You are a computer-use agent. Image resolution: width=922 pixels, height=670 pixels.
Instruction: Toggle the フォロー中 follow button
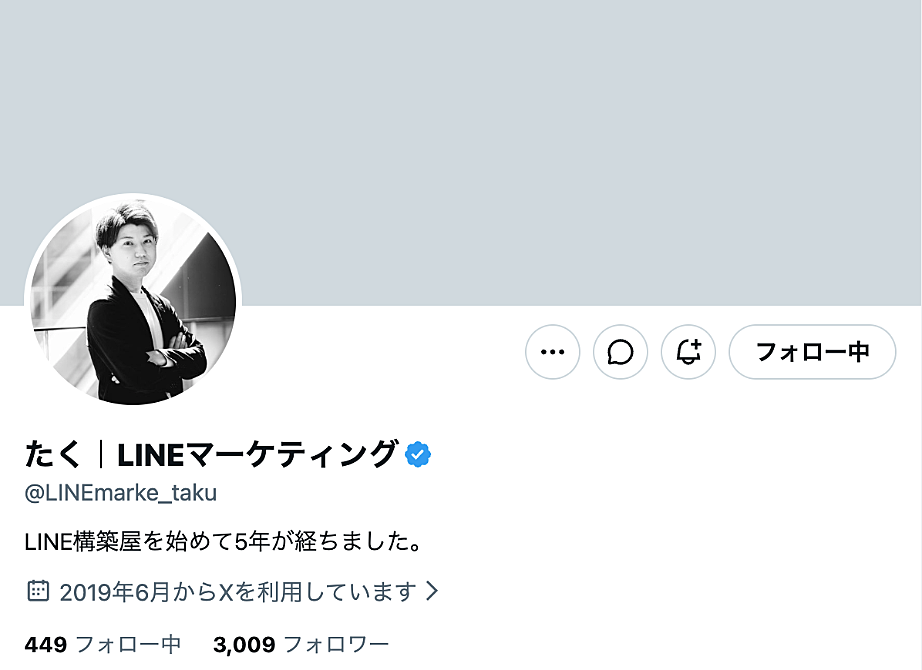pos(812,352)
